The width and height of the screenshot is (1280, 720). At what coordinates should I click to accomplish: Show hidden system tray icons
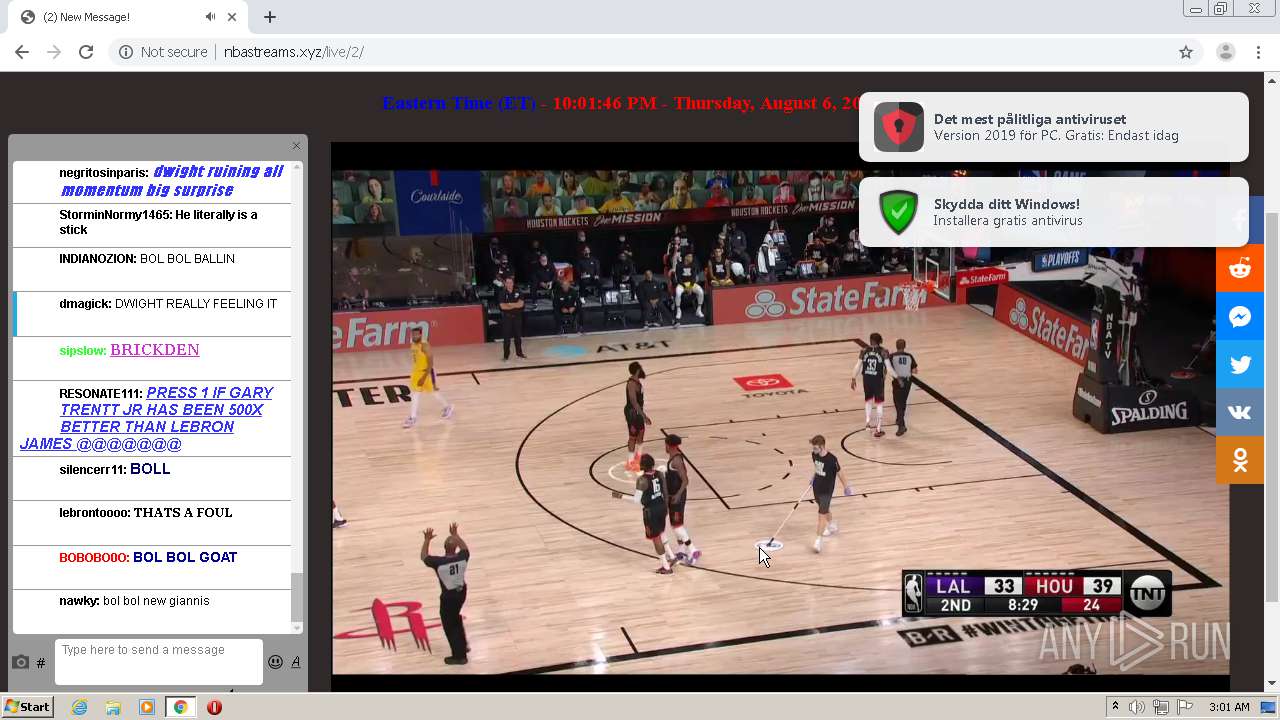(1115, 707)
